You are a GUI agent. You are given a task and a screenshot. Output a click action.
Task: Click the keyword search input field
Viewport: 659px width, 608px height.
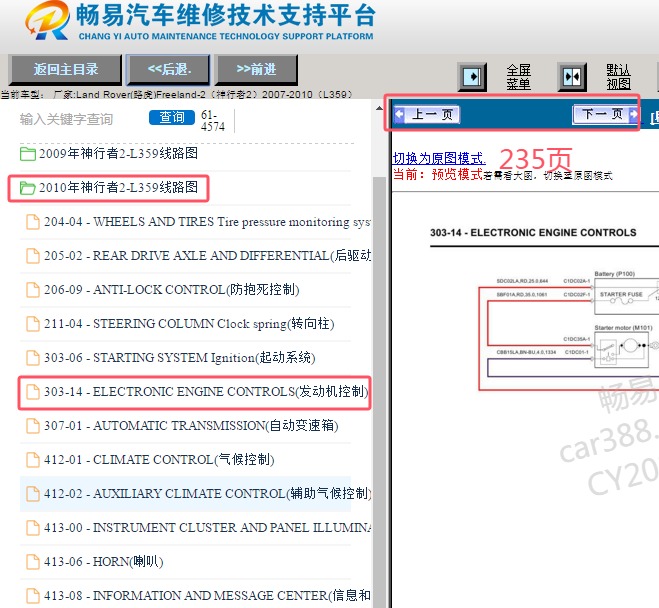click(80, 119)
